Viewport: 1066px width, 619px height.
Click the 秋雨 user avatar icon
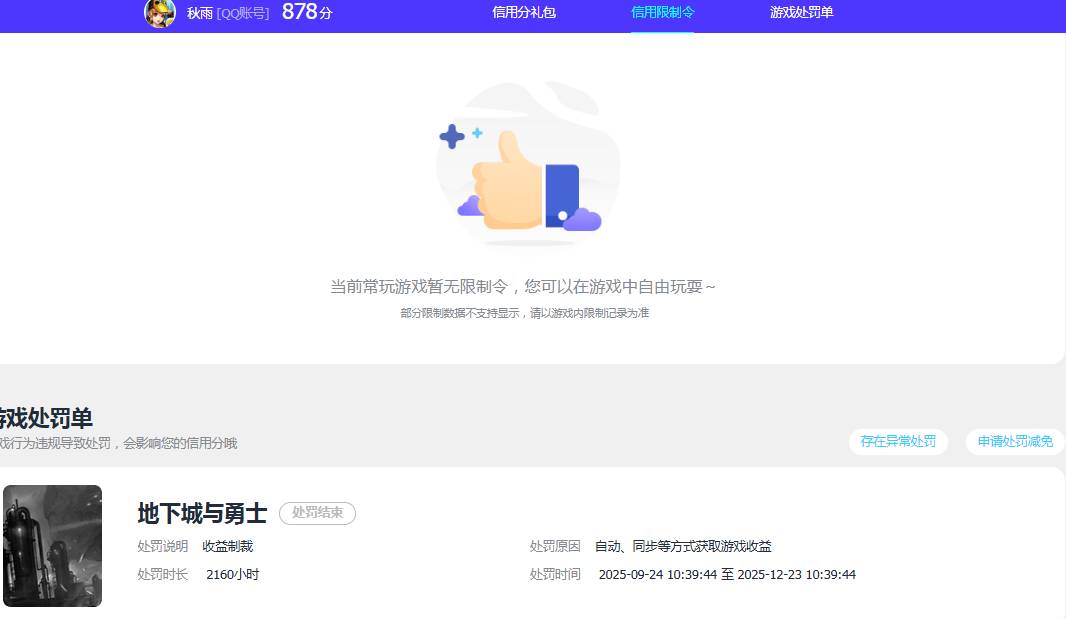(160, 14)
